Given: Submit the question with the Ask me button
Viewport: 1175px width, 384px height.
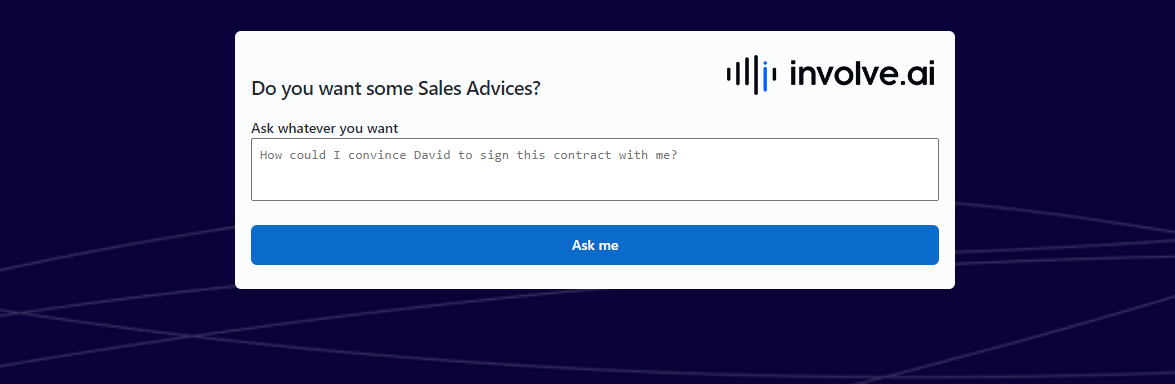Looking at the screenshot, I should coord(595,245).
